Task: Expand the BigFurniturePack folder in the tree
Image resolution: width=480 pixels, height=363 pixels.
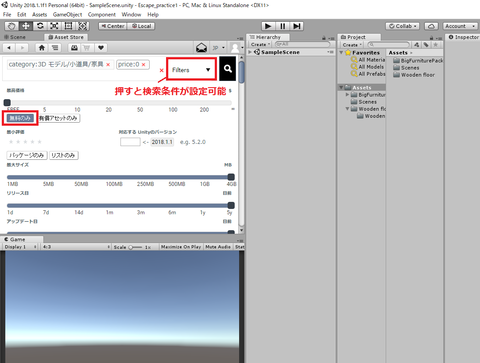Action: click(x=347, y=95)
